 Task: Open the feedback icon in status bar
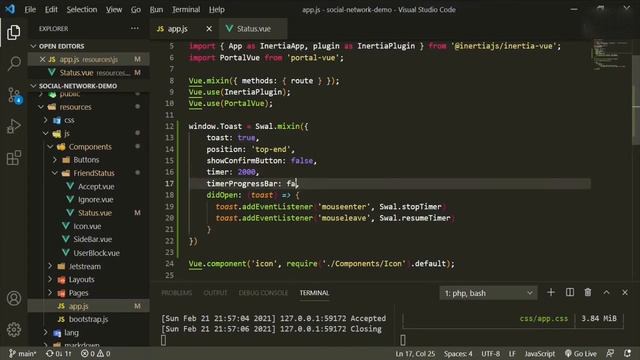[x=610, y=353]
